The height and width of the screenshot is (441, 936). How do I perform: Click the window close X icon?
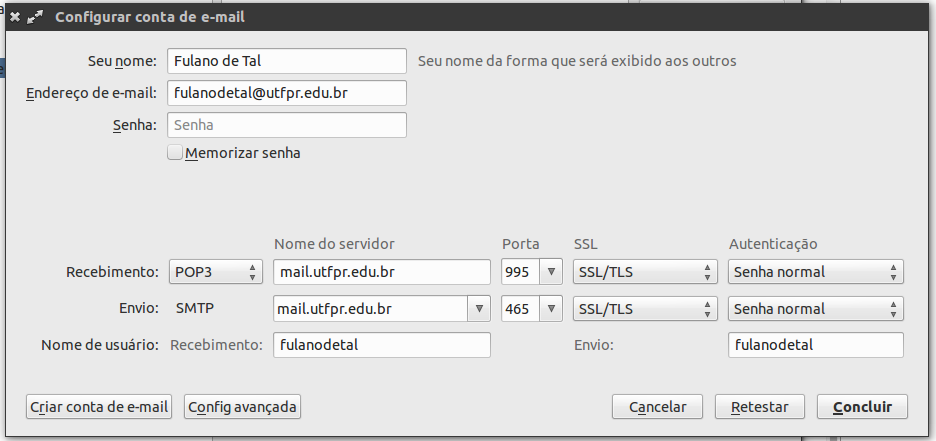pyautogui.click(x=15, y=17)
